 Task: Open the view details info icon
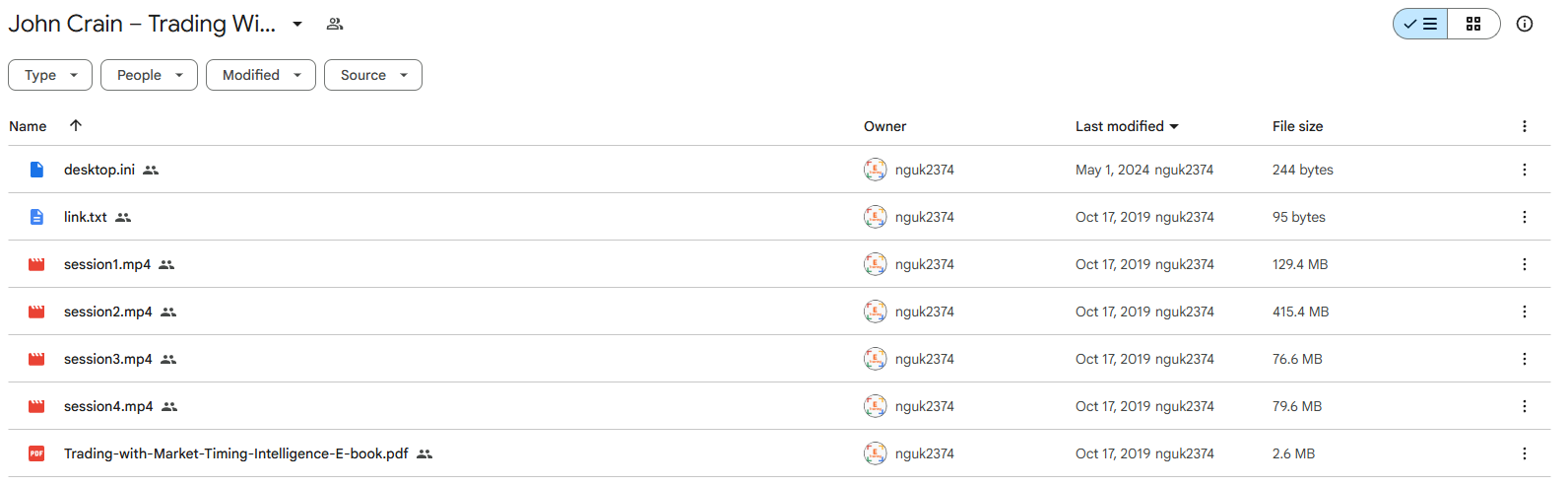[x=1525, y=24]
